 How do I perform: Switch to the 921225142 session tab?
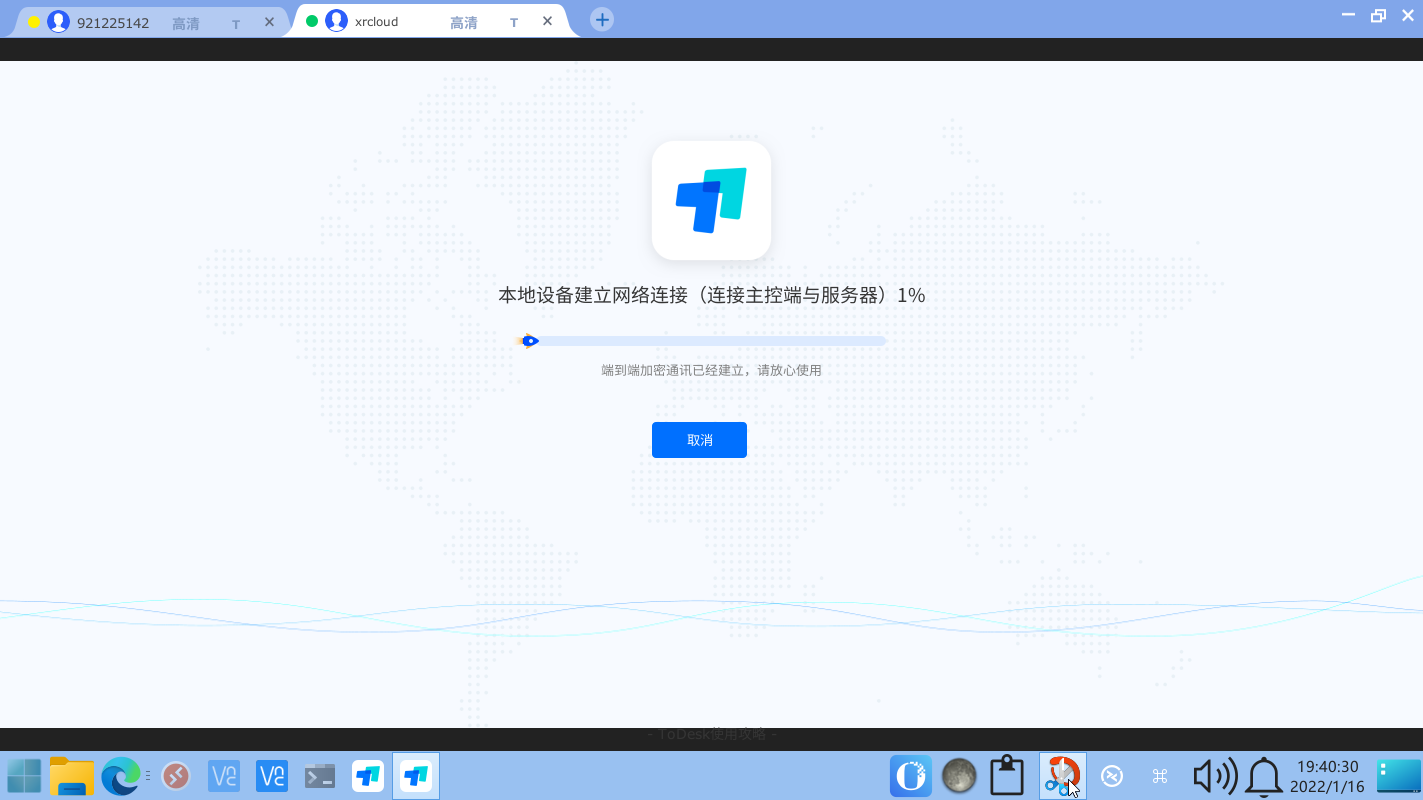tap(112, 23)
